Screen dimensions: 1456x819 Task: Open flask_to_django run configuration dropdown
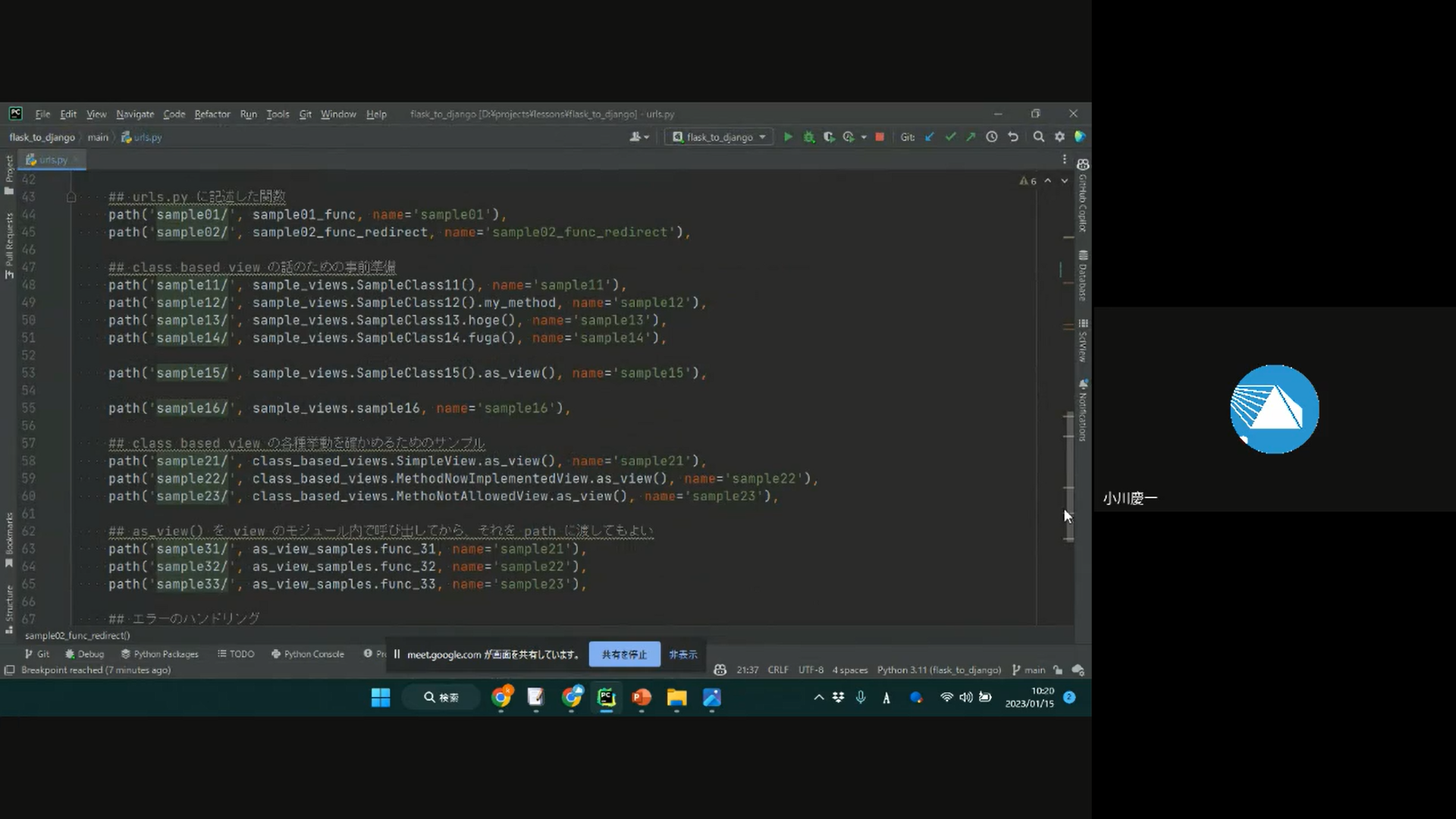tap(719, 136)
